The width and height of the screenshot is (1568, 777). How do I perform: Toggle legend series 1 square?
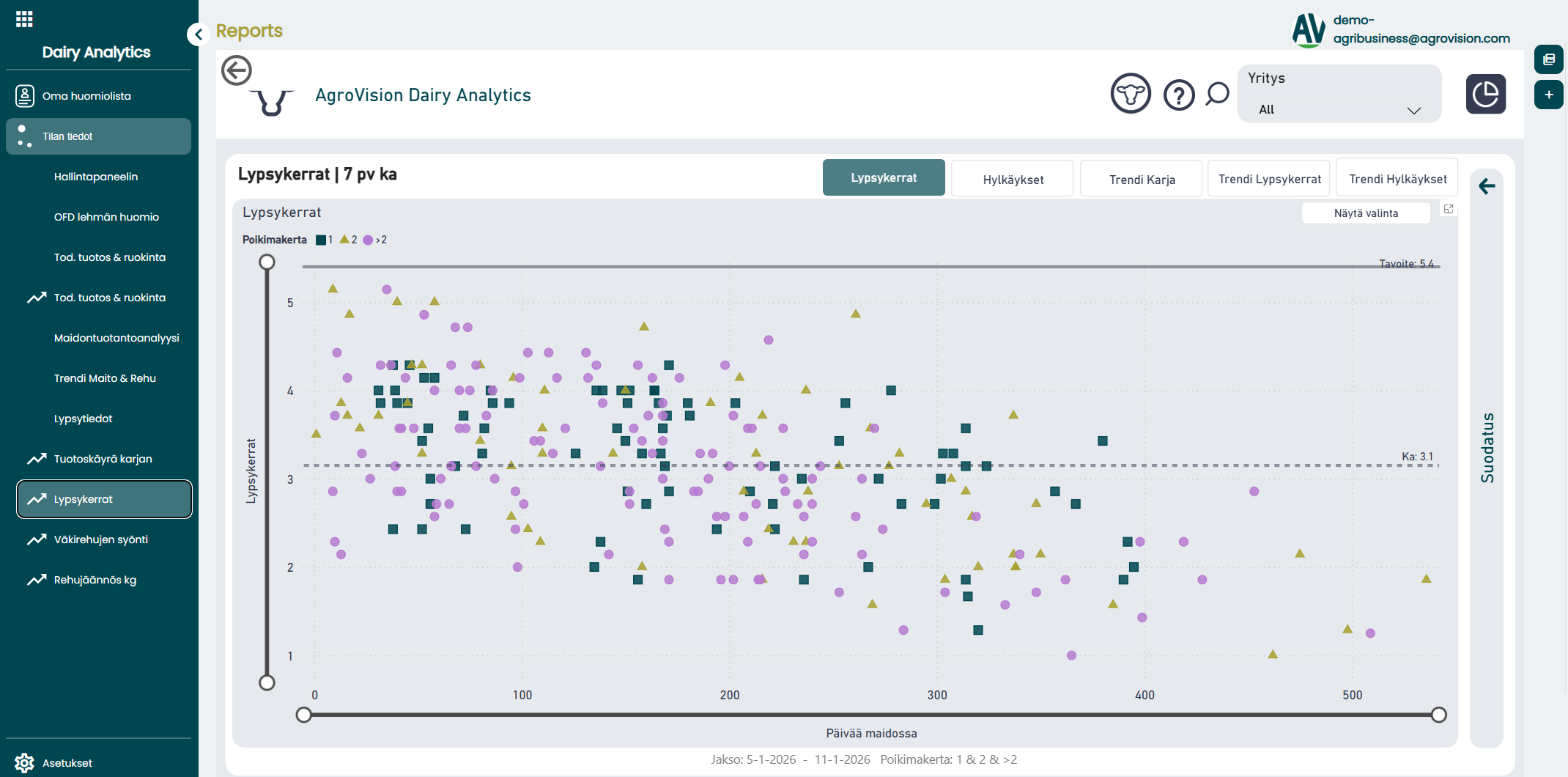click(x=321, y=240)
